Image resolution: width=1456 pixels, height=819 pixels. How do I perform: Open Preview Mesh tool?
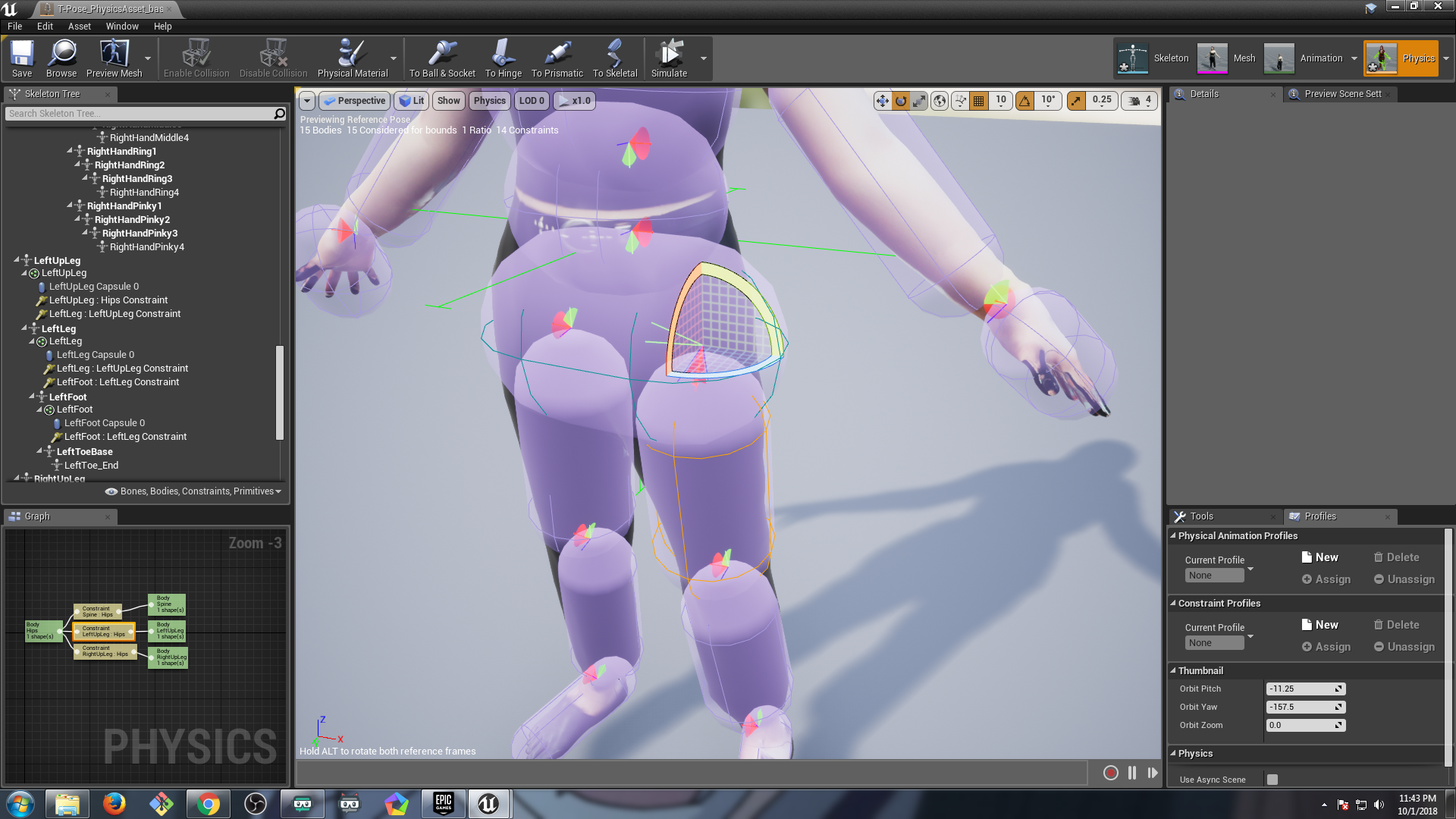click(x=114, y=59)
